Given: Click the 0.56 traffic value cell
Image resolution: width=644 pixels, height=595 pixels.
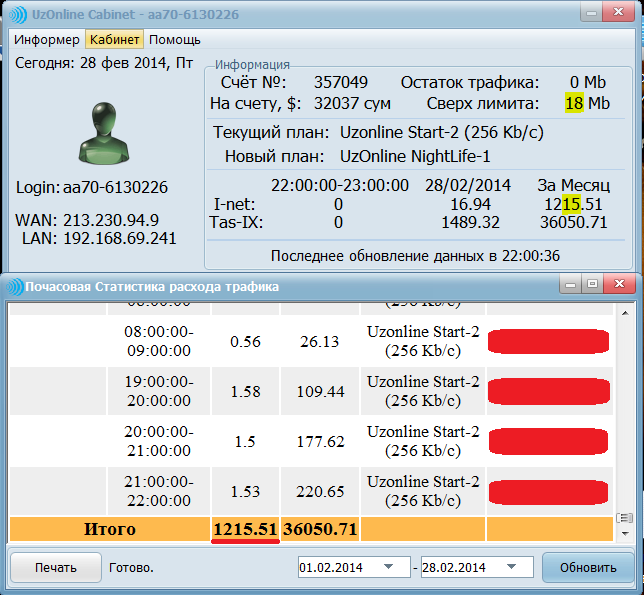Looking at the screenshot, I should 245,341.
